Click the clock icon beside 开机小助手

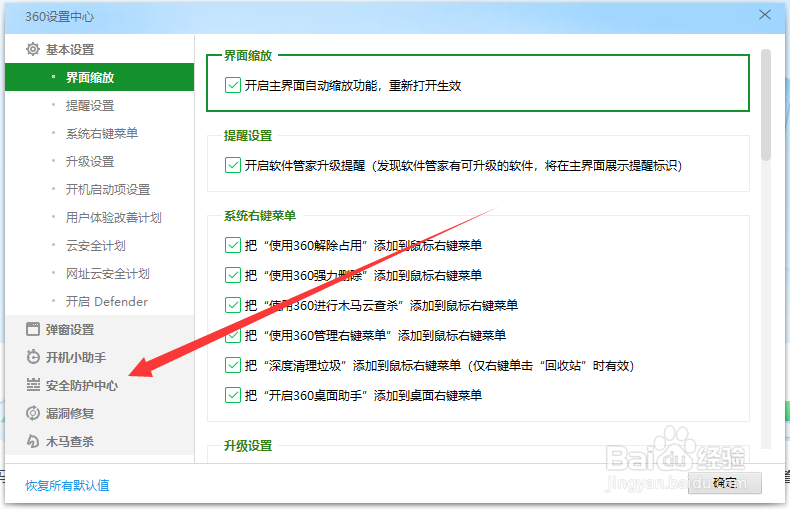pyautogui.click(x=33, y=357)
